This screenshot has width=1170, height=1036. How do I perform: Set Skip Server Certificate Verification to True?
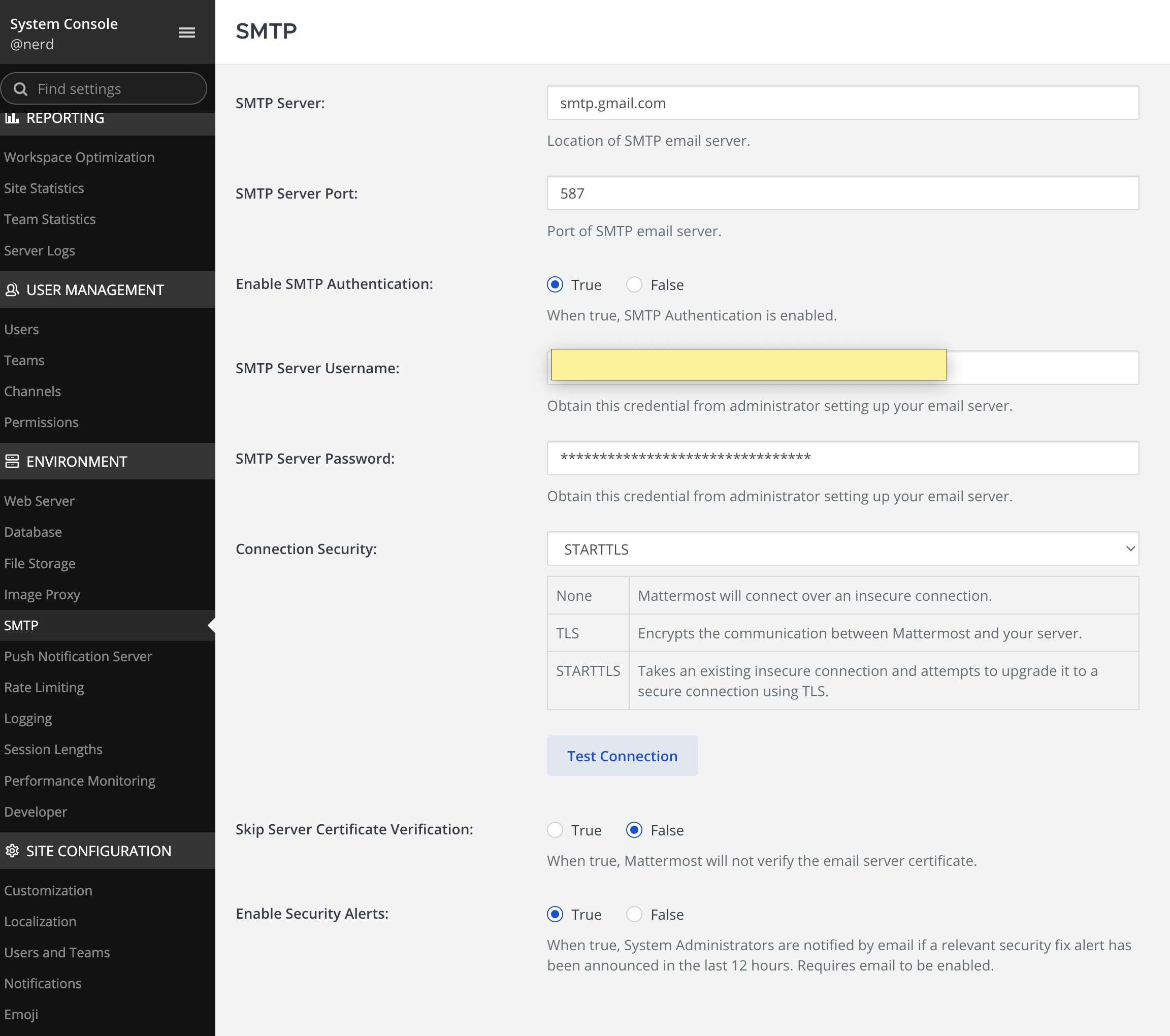pyautogui.click(x=555, y=830)
